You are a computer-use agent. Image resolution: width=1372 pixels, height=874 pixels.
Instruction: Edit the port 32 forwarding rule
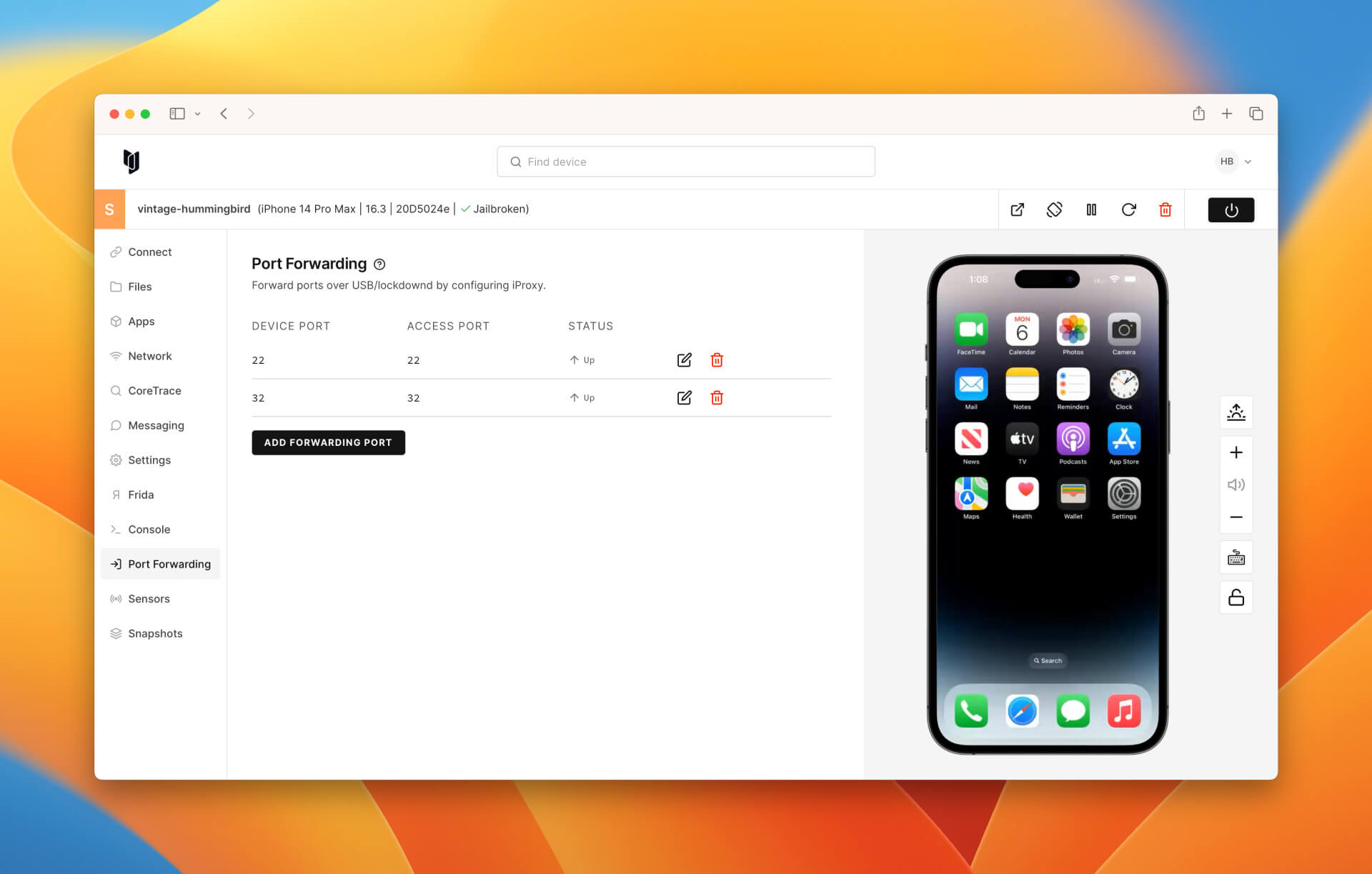point(684,397)
